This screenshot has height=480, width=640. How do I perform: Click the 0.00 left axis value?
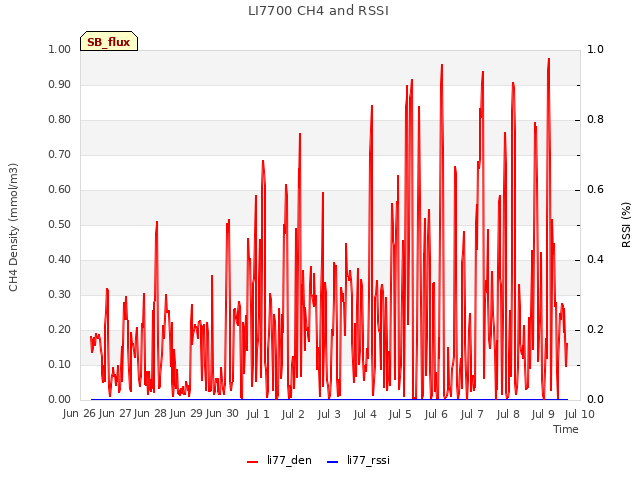59,400
